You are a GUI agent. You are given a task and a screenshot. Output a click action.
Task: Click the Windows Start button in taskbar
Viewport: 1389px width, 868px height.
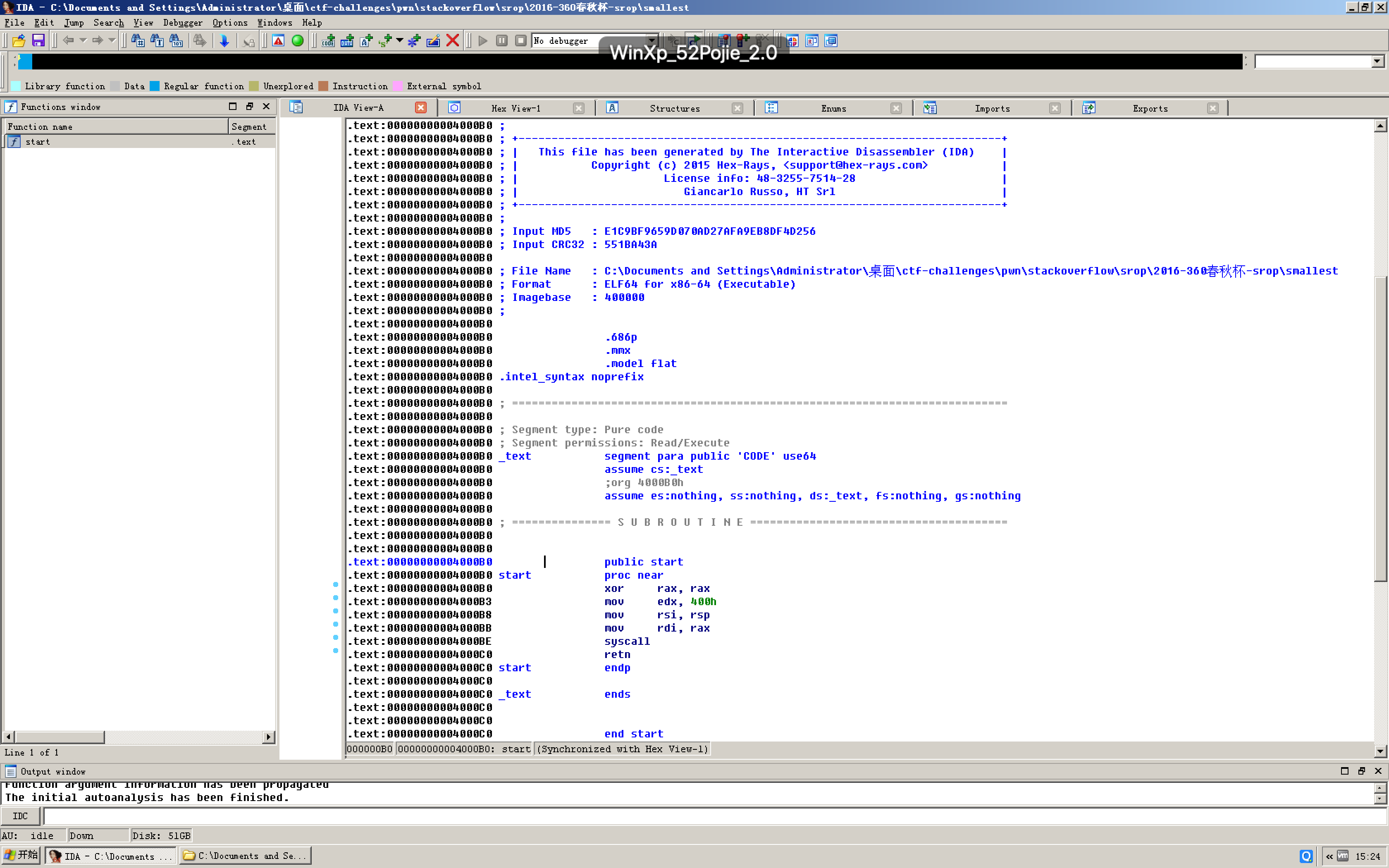coord(21,855)
